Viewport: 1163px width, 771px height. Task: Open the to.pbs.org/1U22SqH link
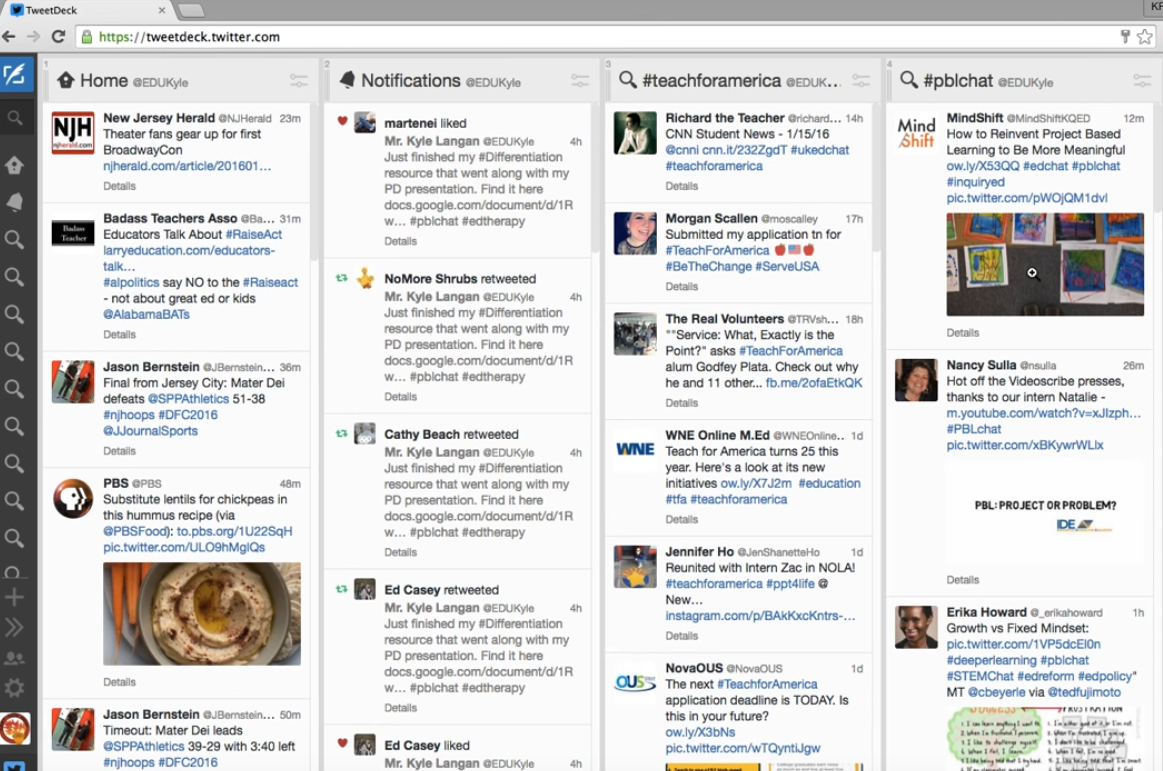[x=234, y=531]
